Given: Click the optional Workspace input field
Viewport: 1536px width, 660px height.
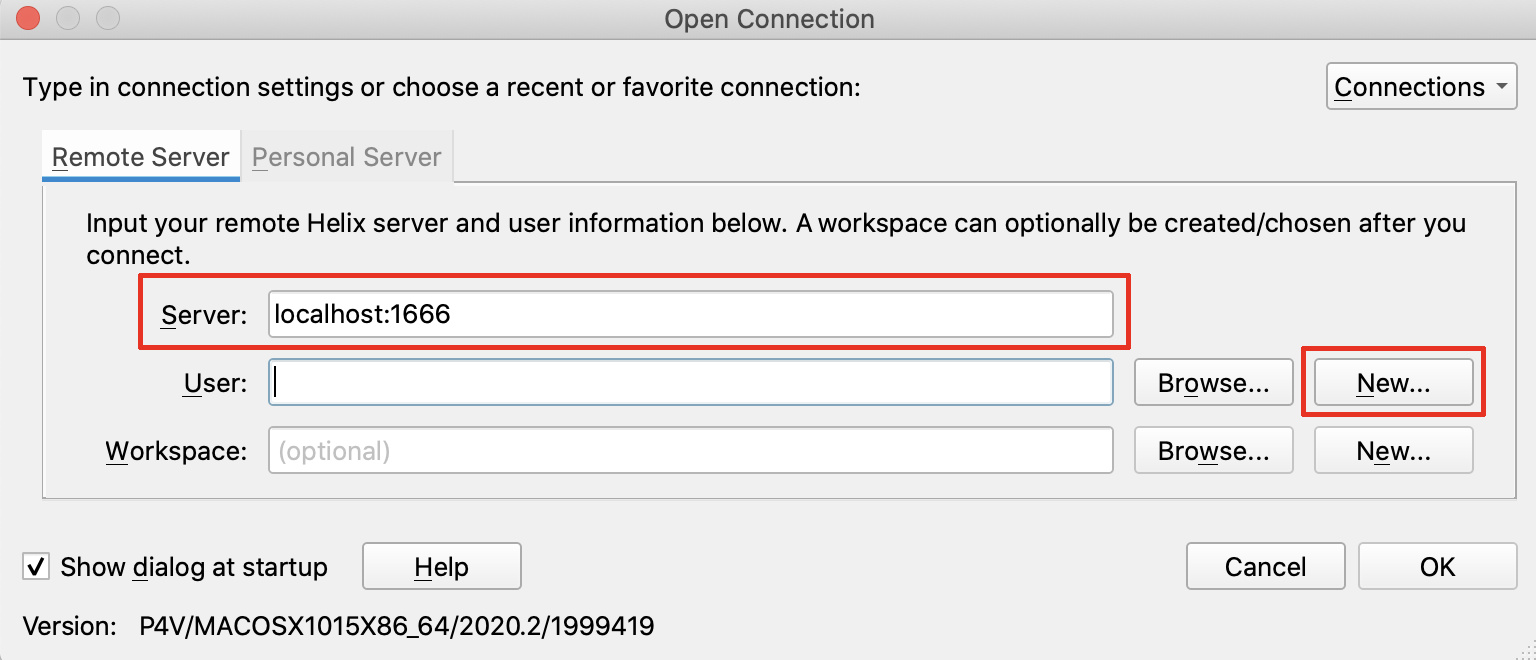Looking at the screenshot, I should [x=690, y=451].
